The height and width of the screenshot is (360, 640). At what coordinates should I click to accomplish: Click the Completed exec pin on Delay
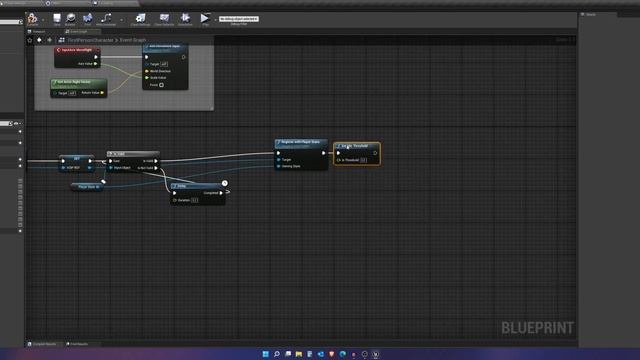coord(221,193)
